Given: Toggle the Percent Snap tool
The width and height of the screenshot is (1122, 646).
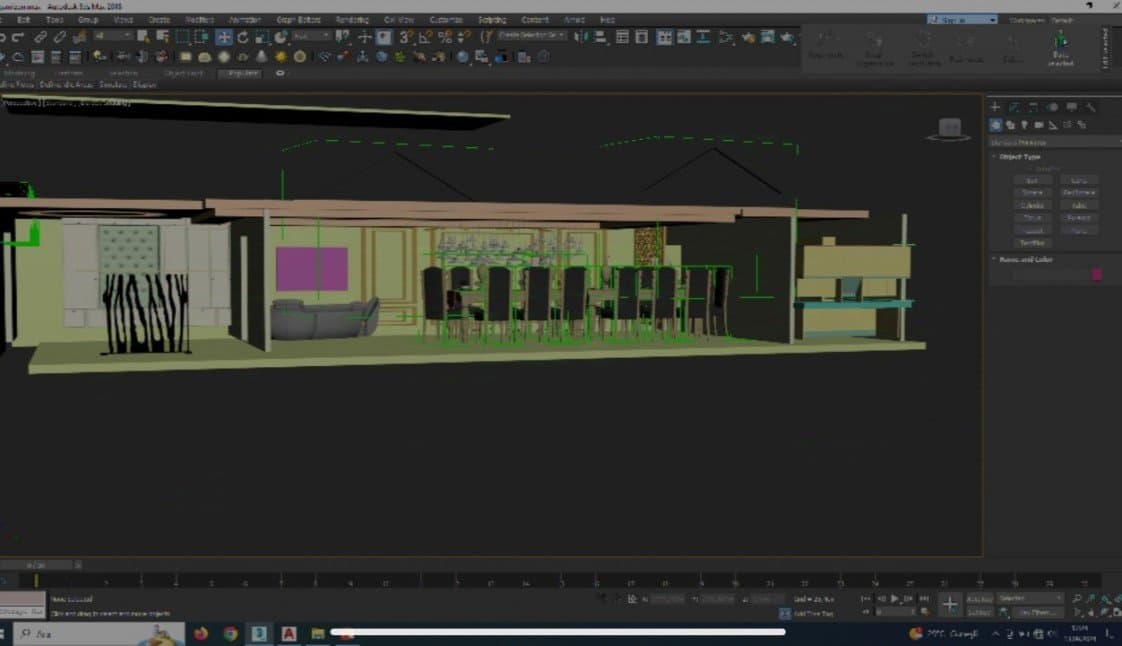Looking at the screenshot, I should click(445, 37).
